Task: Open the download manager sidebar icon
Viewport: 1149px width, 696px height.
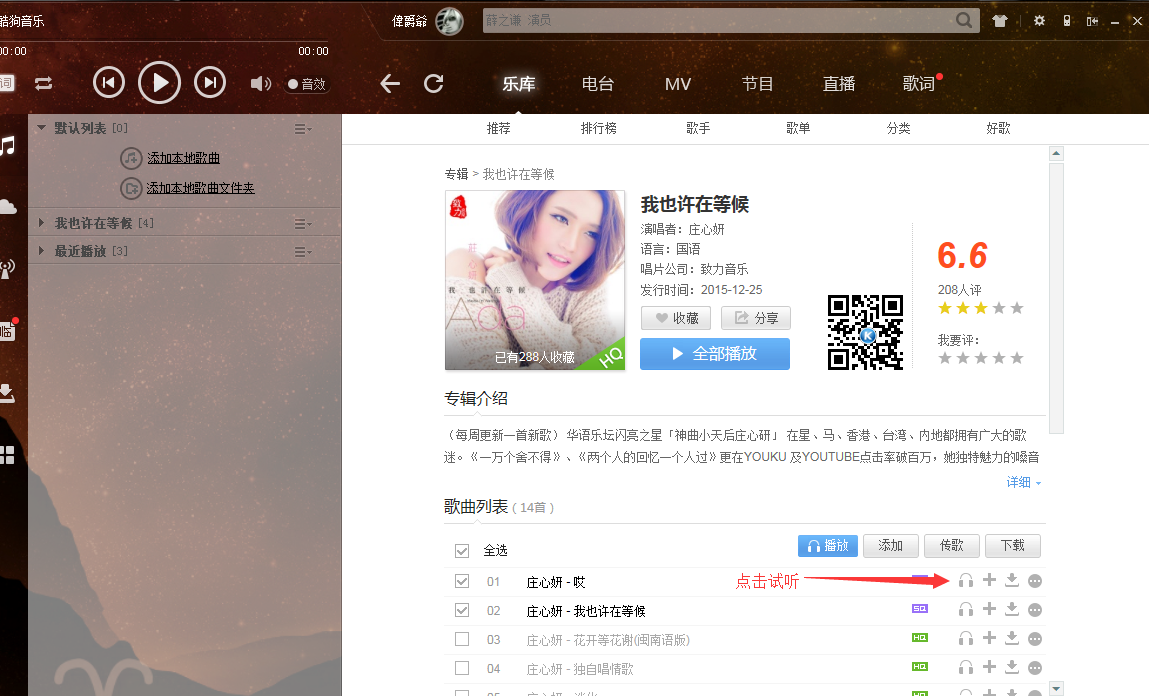Action: 7,393
